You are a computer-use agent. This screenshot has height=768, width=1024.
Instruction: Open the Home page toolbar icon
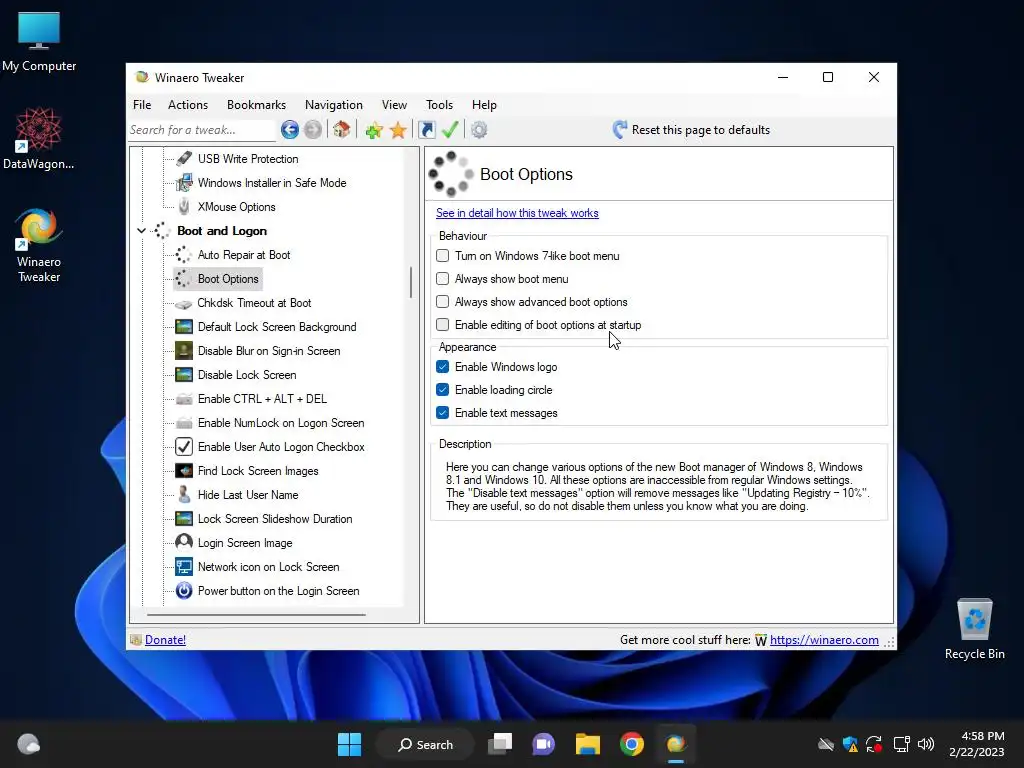342,130
